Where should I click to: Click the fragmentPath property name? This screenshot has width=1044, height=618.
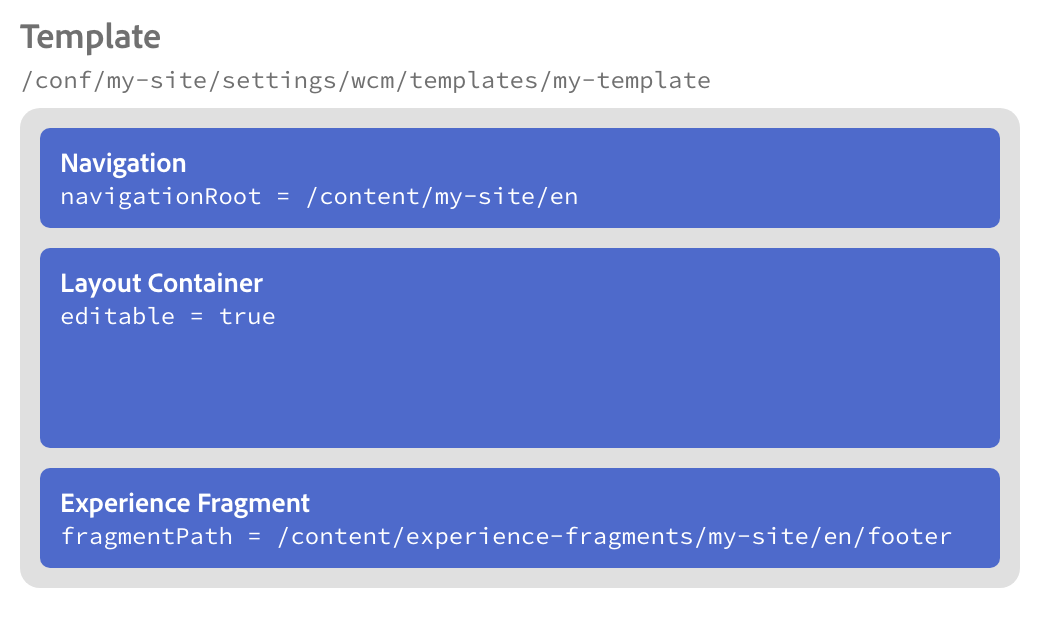146,537
